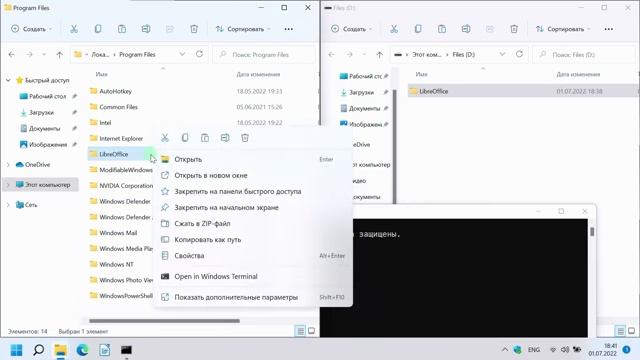Show hidden system tray icons
640x360 pixels.
pos(505,350)
